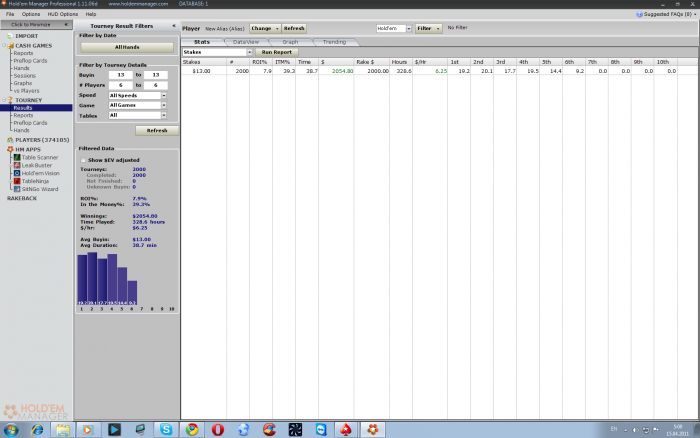This screenshot has height=438, width=700.
Task: Toggle Show $EV adjusted checkbox
Action: click(x=83, y=160)
